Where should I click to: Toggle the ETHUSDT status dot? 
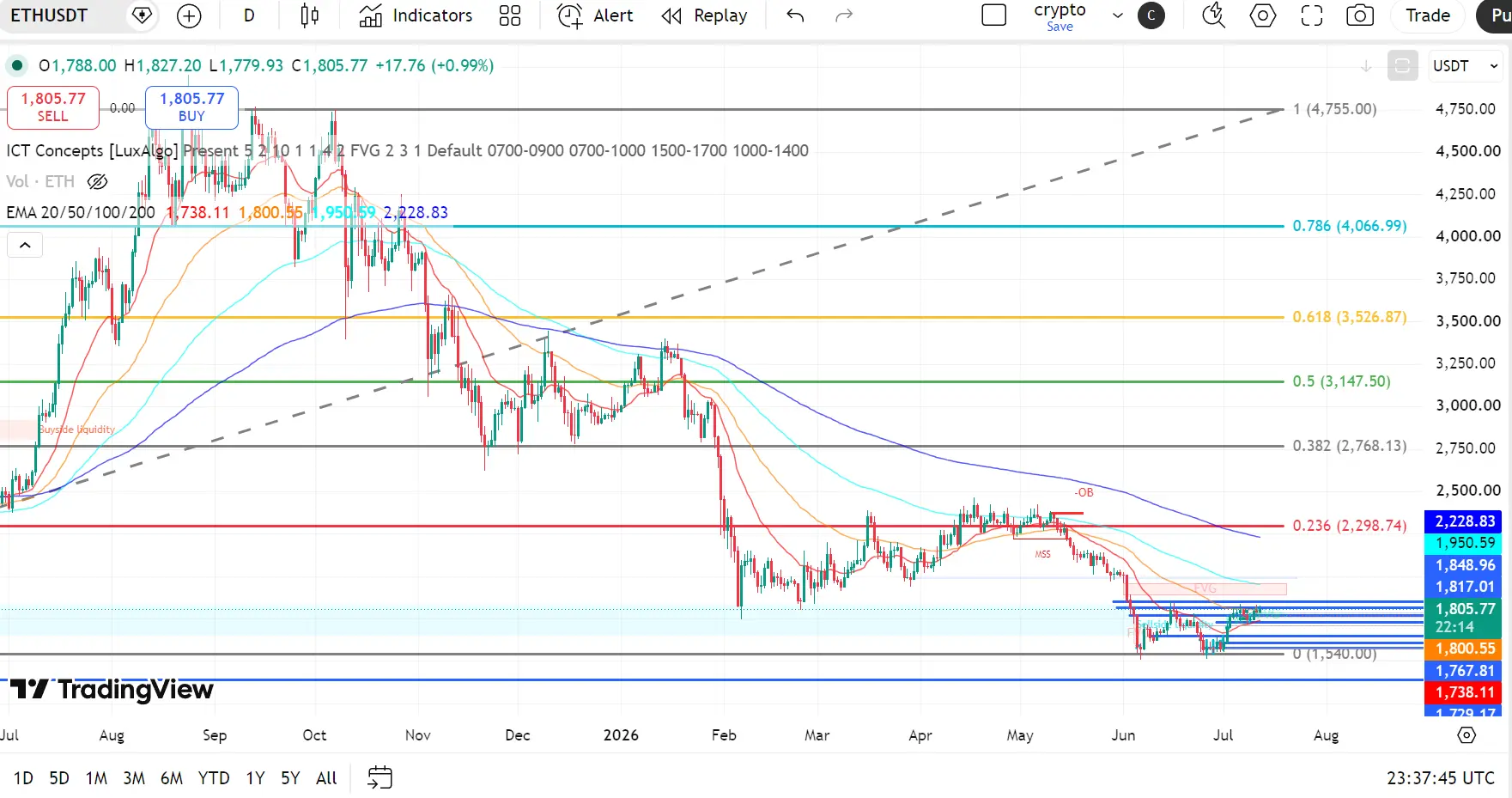coord(17,65)
